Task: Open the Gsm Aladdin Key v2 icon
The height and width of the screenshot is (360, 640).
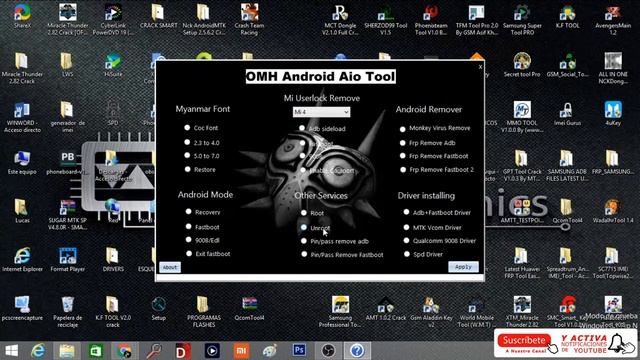Action: click(431, 312)
